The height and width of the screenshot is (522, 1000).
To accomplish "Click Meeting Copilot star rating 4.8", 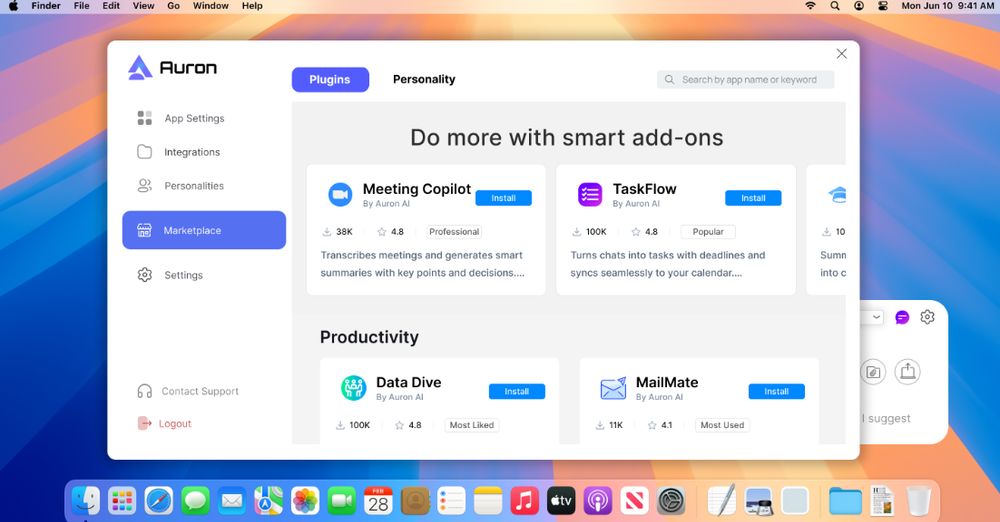I will coord(390,232).
